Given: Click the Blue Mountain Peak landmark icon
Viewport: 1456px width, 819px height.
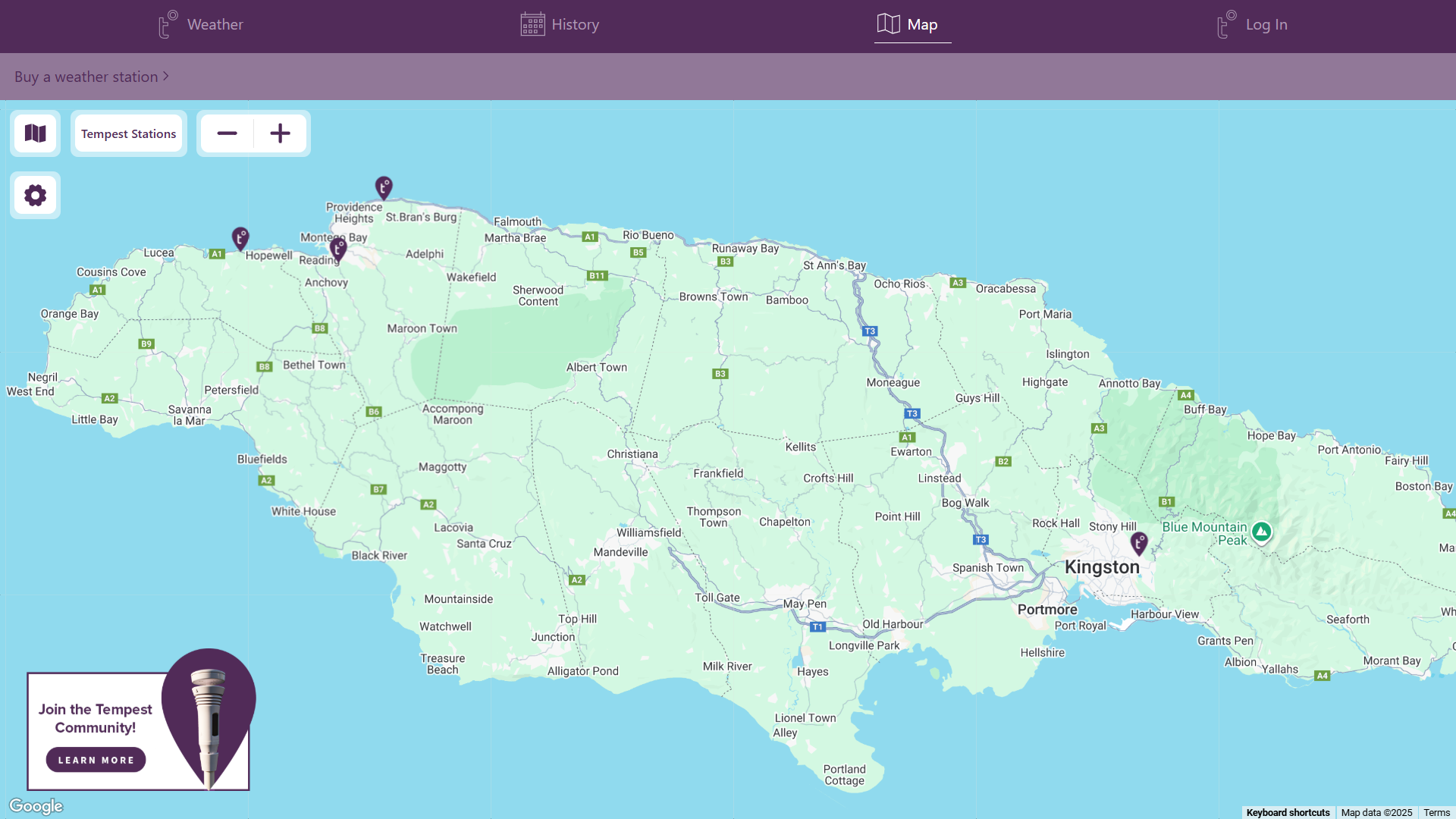Looking at the screenshot, I should tap(1261, 532).
